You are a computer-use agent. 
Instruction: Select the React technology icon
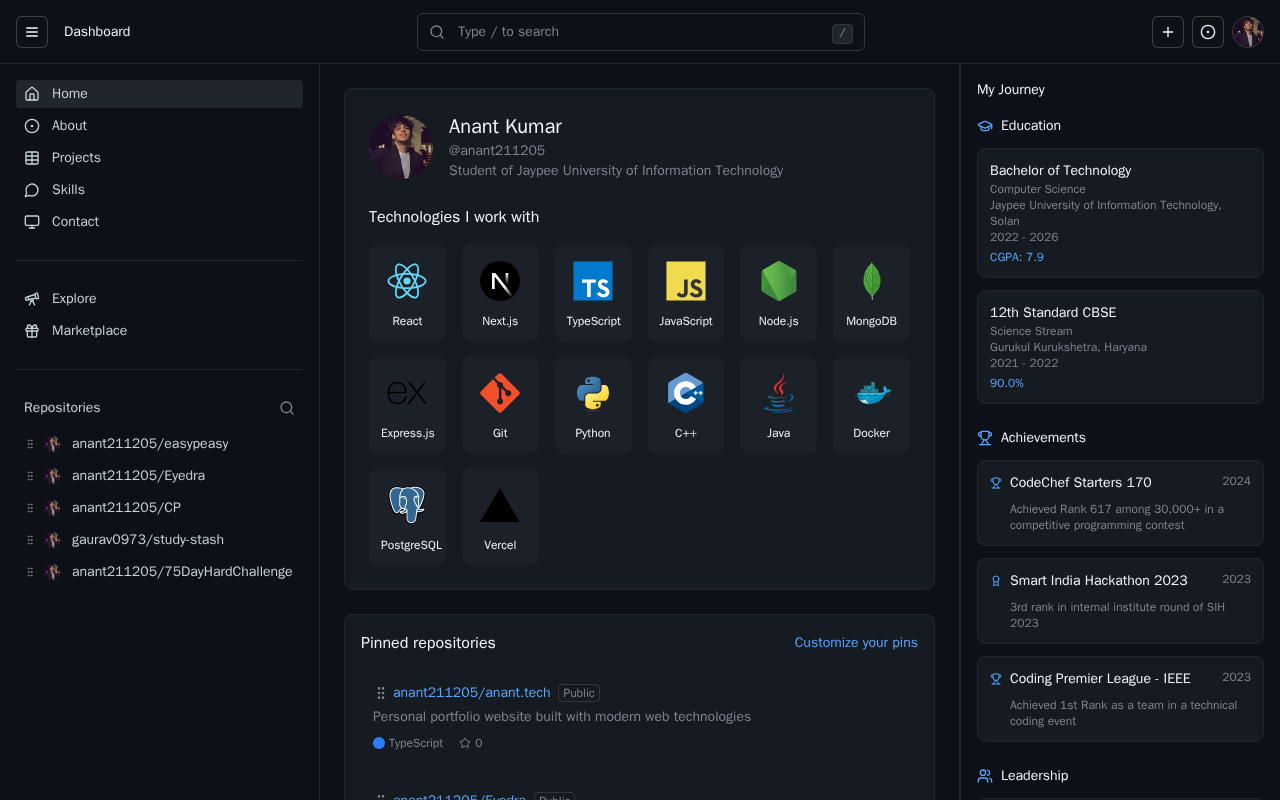coord(407,281)
